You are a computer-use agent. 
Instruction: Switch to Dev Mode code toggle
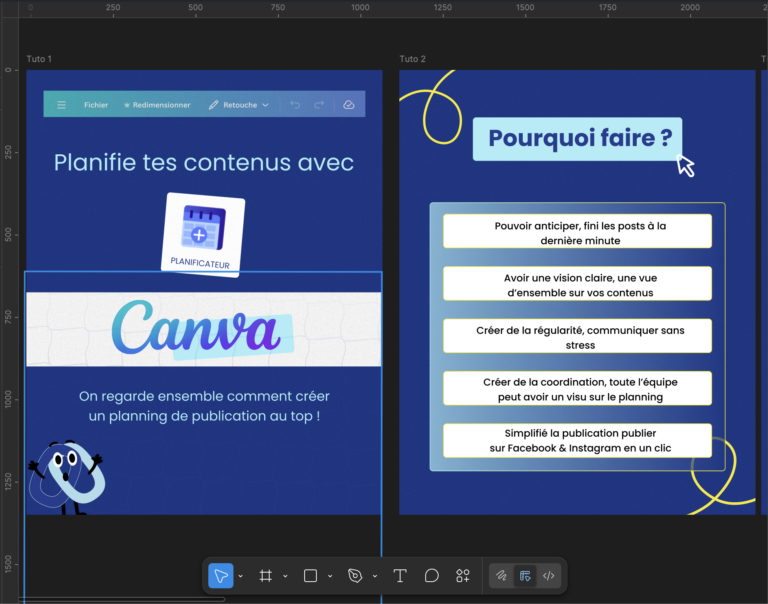click(549, 576)
